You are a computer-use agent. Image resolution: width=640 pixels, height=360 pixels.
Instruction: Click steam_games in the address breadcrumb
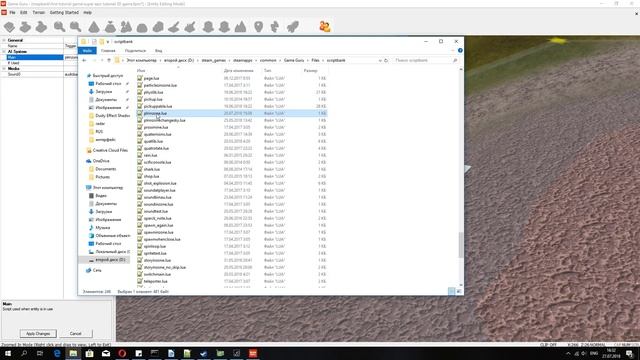[x=213, y=60]
